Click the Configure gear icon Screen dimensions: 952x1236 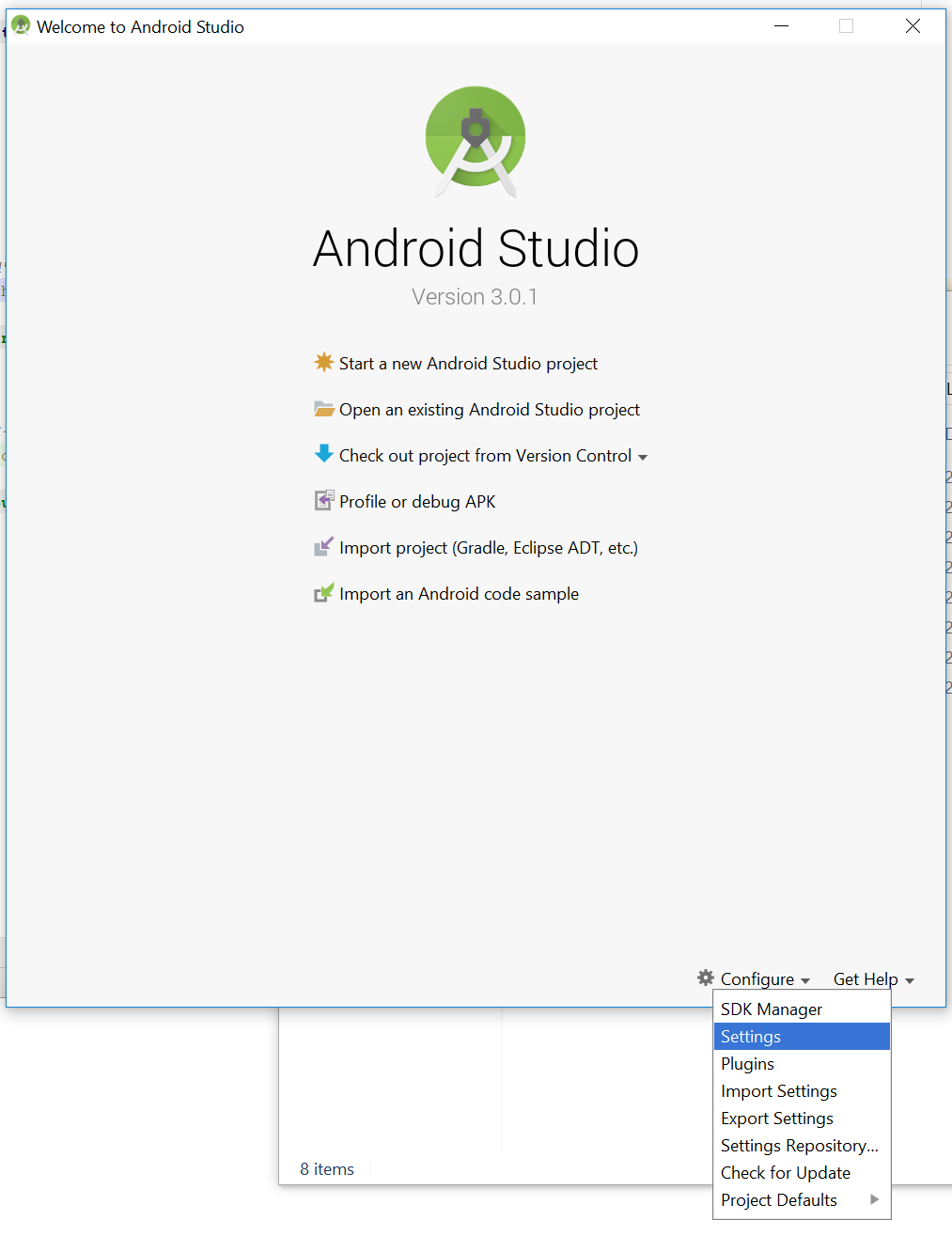click(706, 978)
